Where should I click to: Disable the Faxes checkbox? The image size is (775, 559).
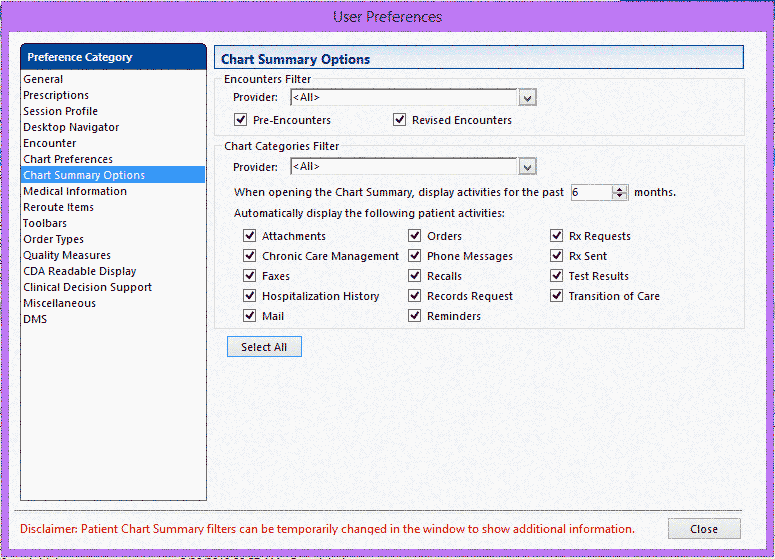point(250,276)
